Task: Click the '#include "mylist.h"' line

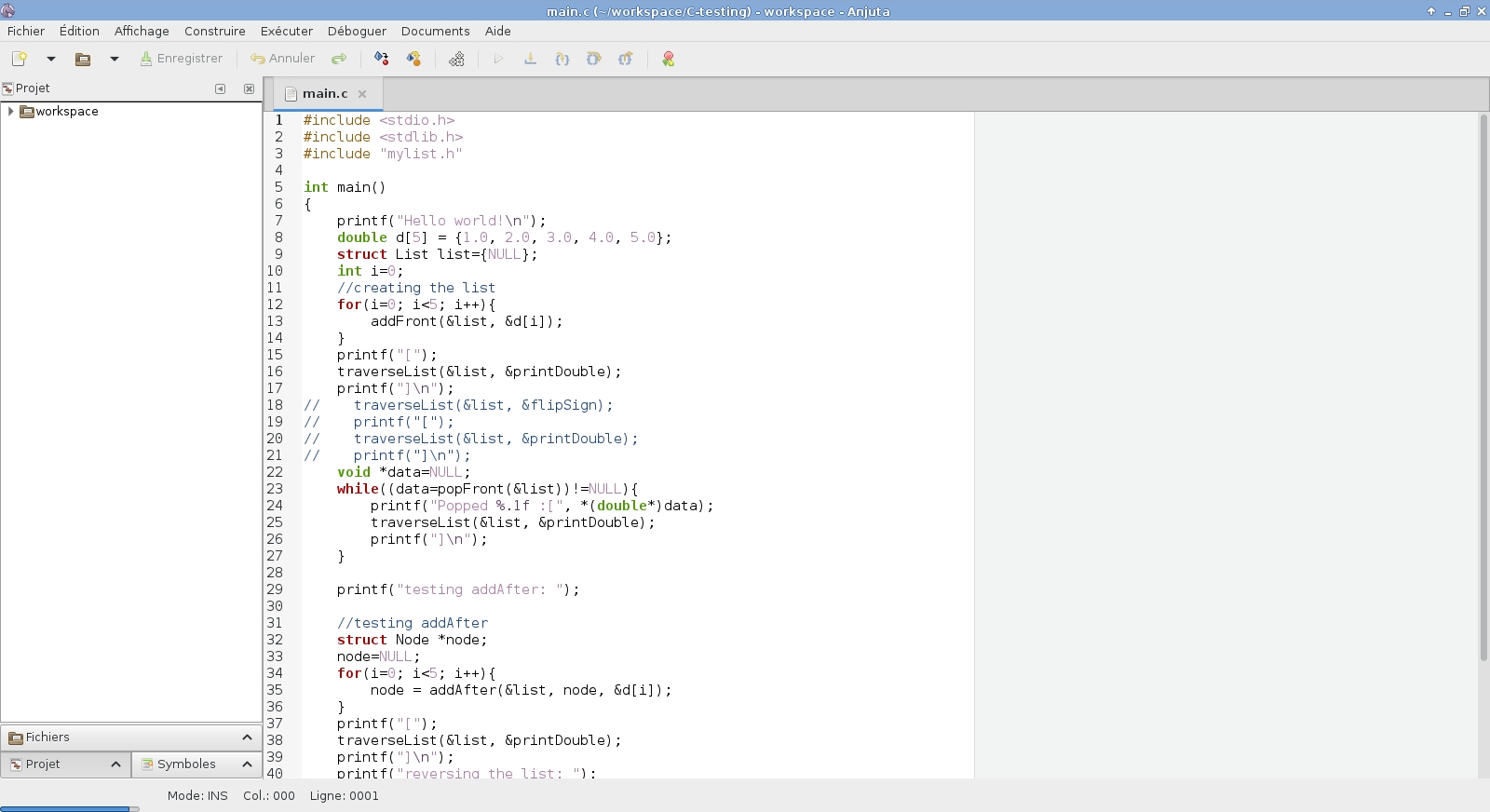Action: (x=383, y=154)
